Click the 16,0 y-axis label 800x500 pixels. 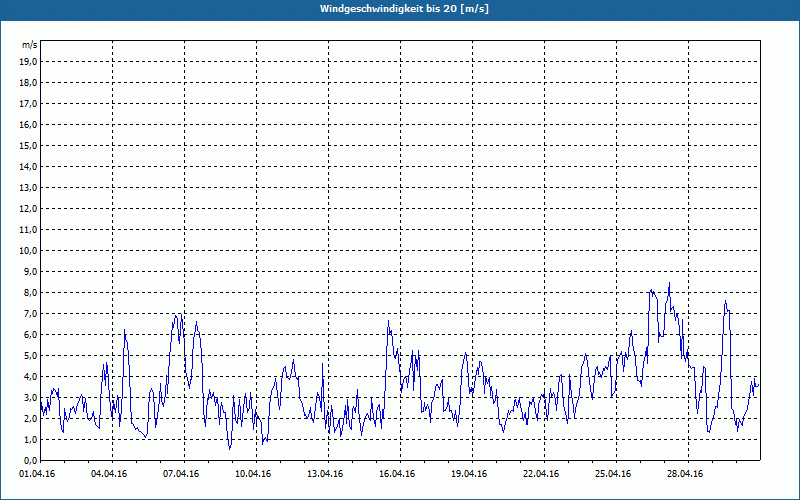click(x=28, y=124)
